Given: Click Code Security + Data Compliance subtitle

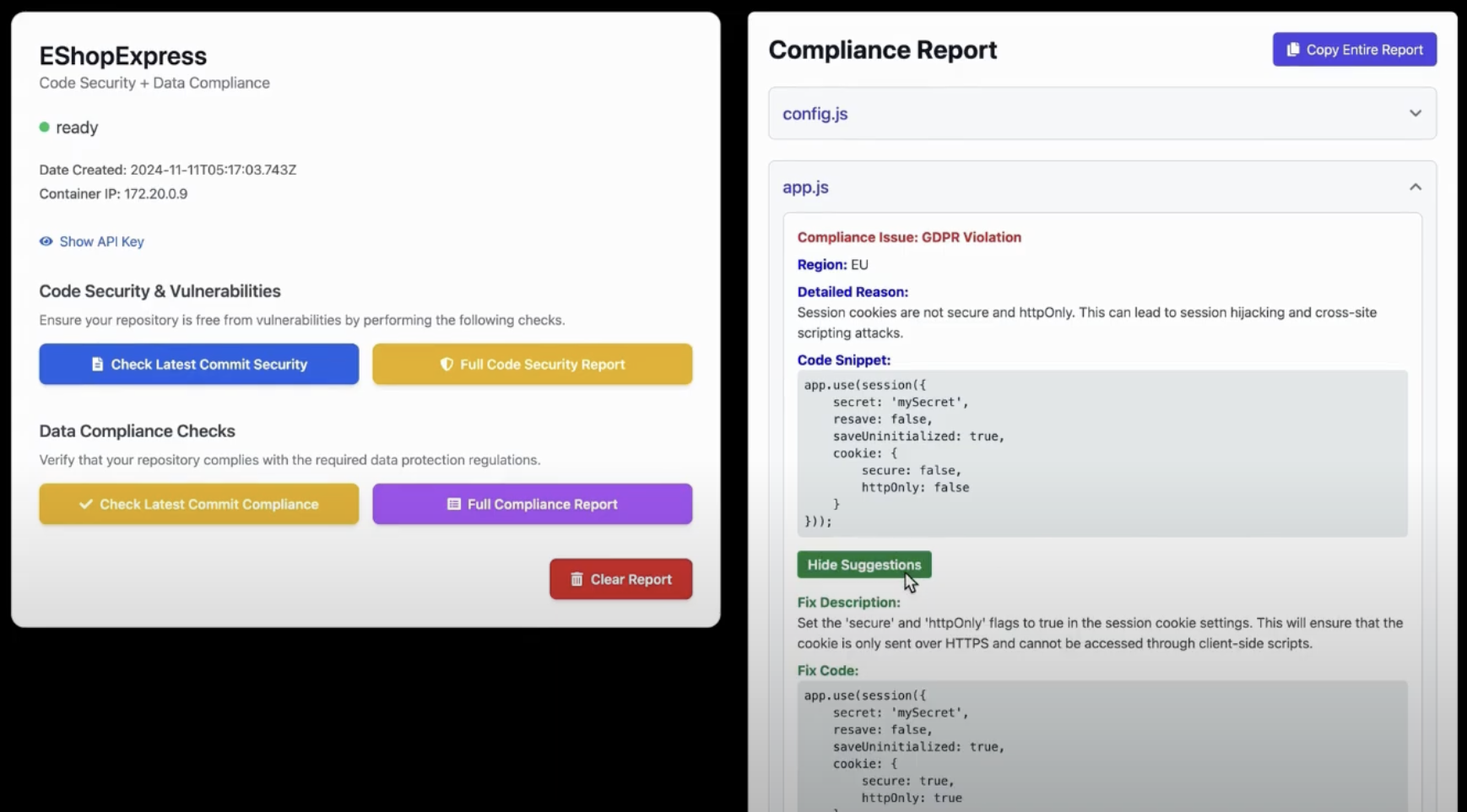Looking at the screenshot, I should click(x=154, y=83).
